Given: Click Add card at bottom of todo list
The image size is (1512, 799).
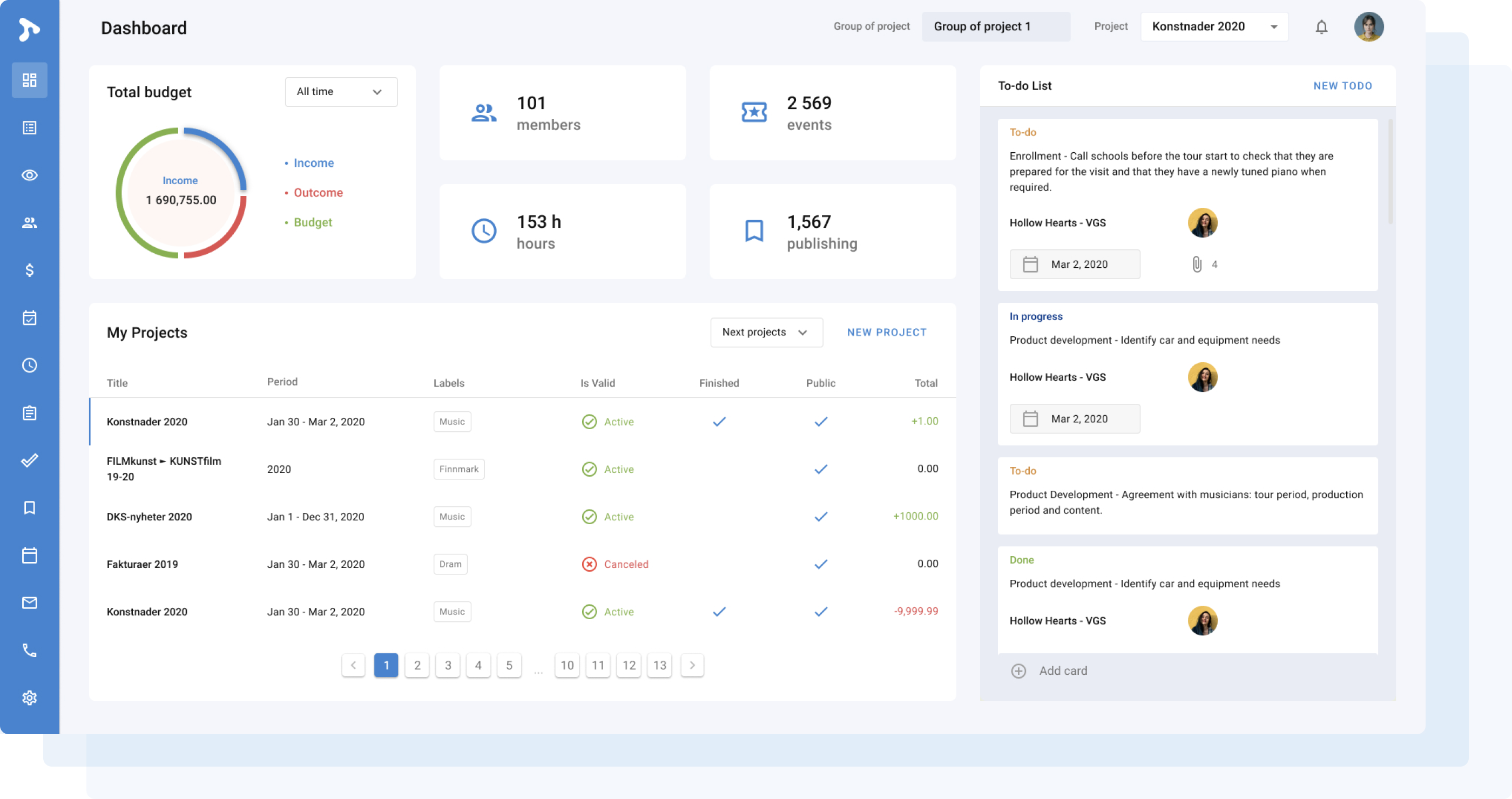Looking at the screenshot, I should click(x=1048, y=671).
